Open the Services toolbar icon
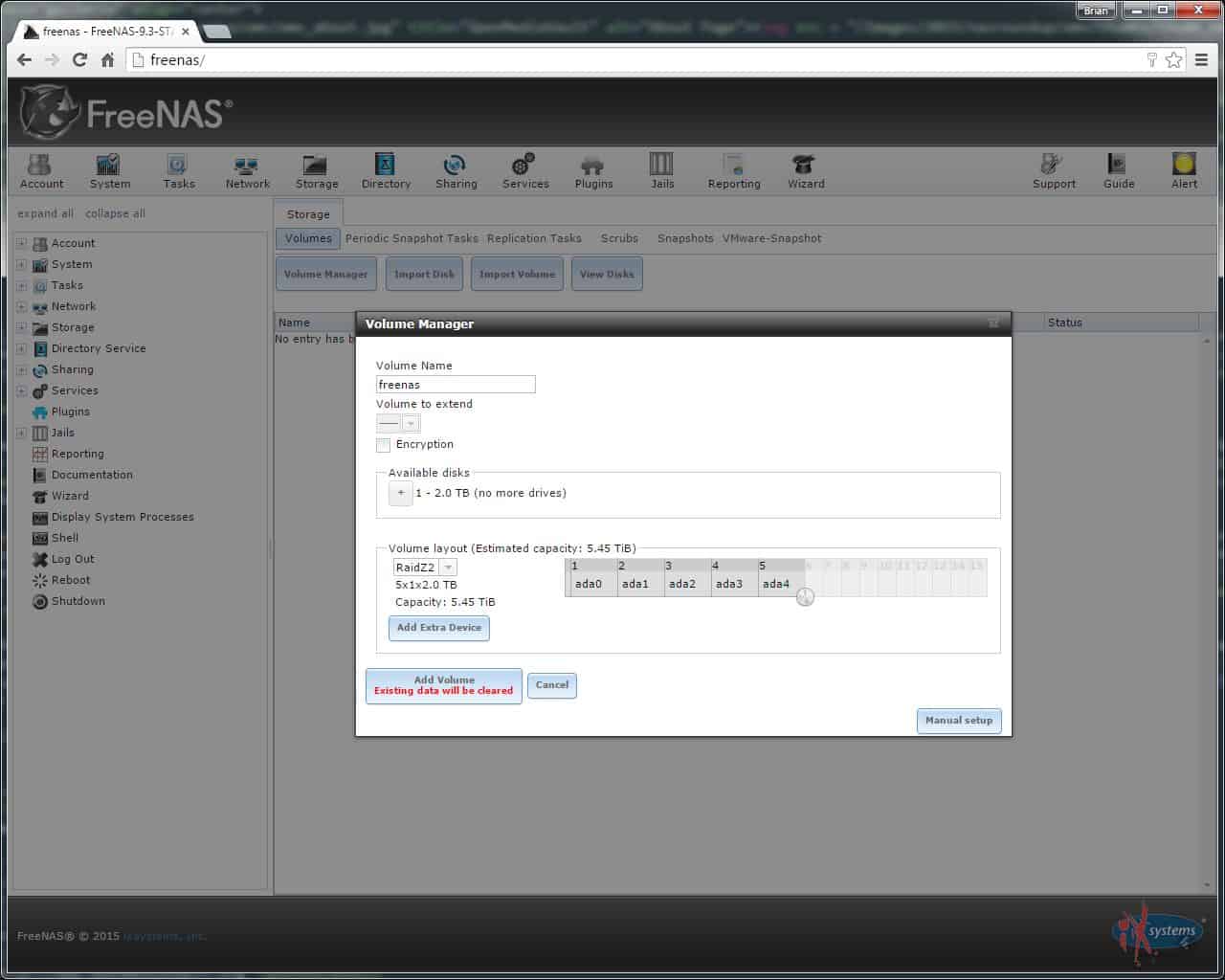Image resolution: width=1225 pixels, height=980 pixels. pyautogui.click(x=525, y=171)
